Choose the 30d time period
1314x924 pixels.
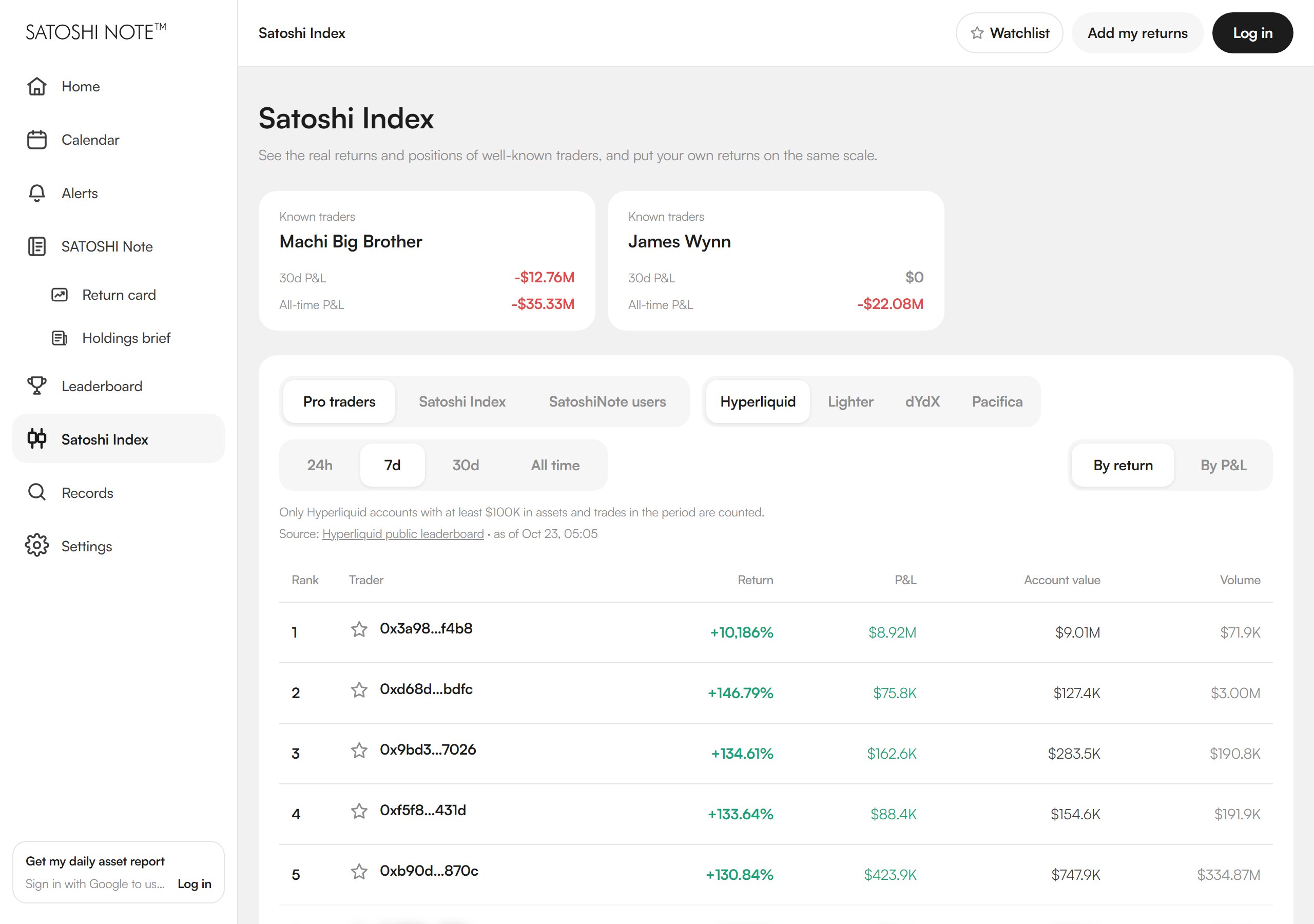pyautogui.click(x=466, y=465)
